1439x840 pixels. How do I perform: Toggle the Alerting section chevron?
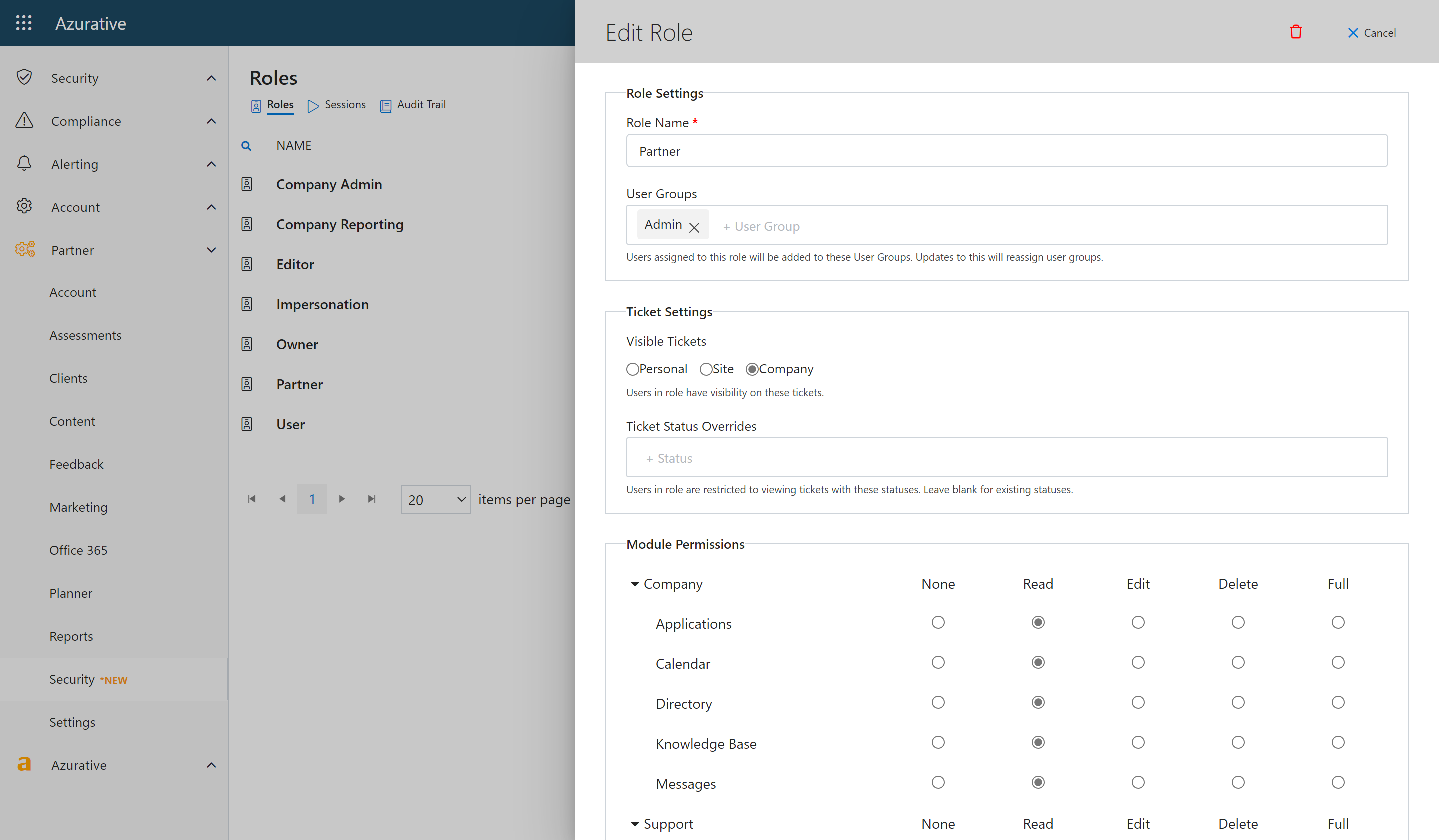[x=211, y=164]
